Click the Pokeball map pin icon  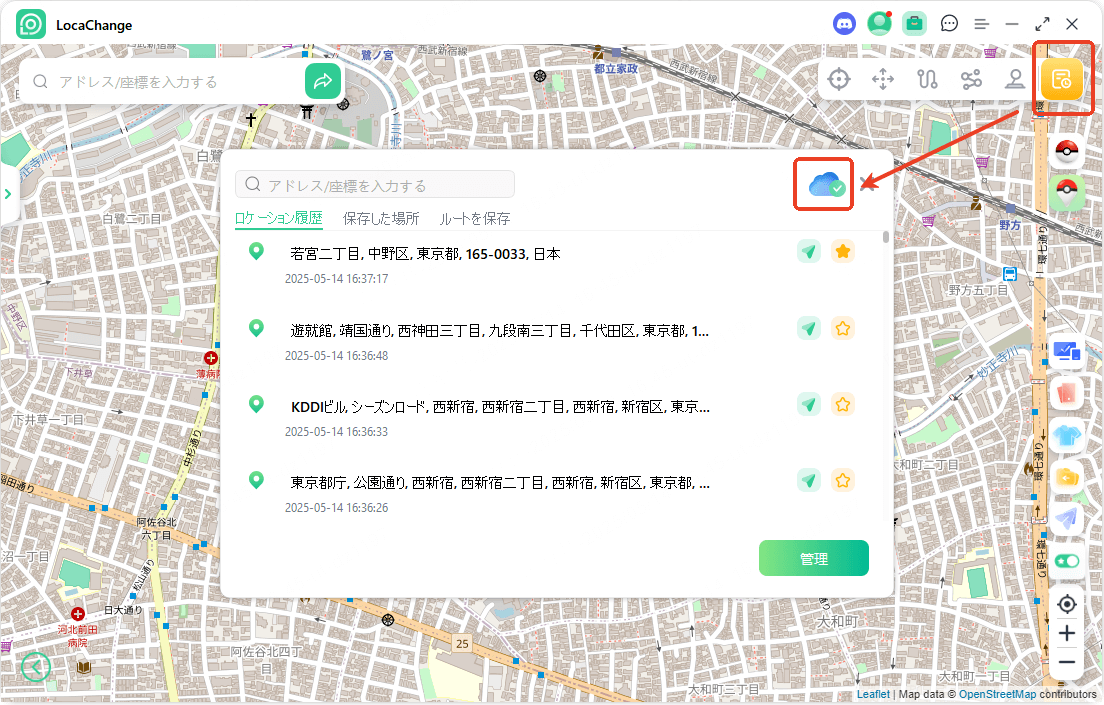[1067, 192]
